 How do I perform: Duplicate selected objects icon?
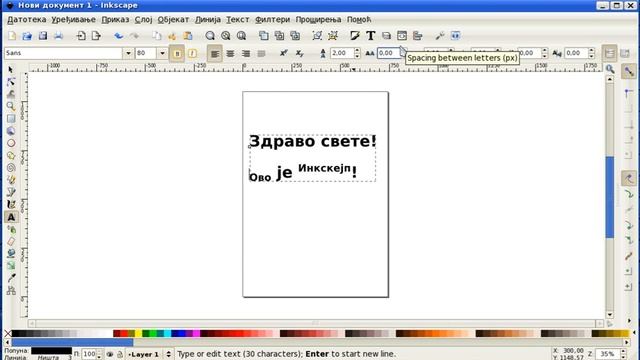click(x=264, y=36)
